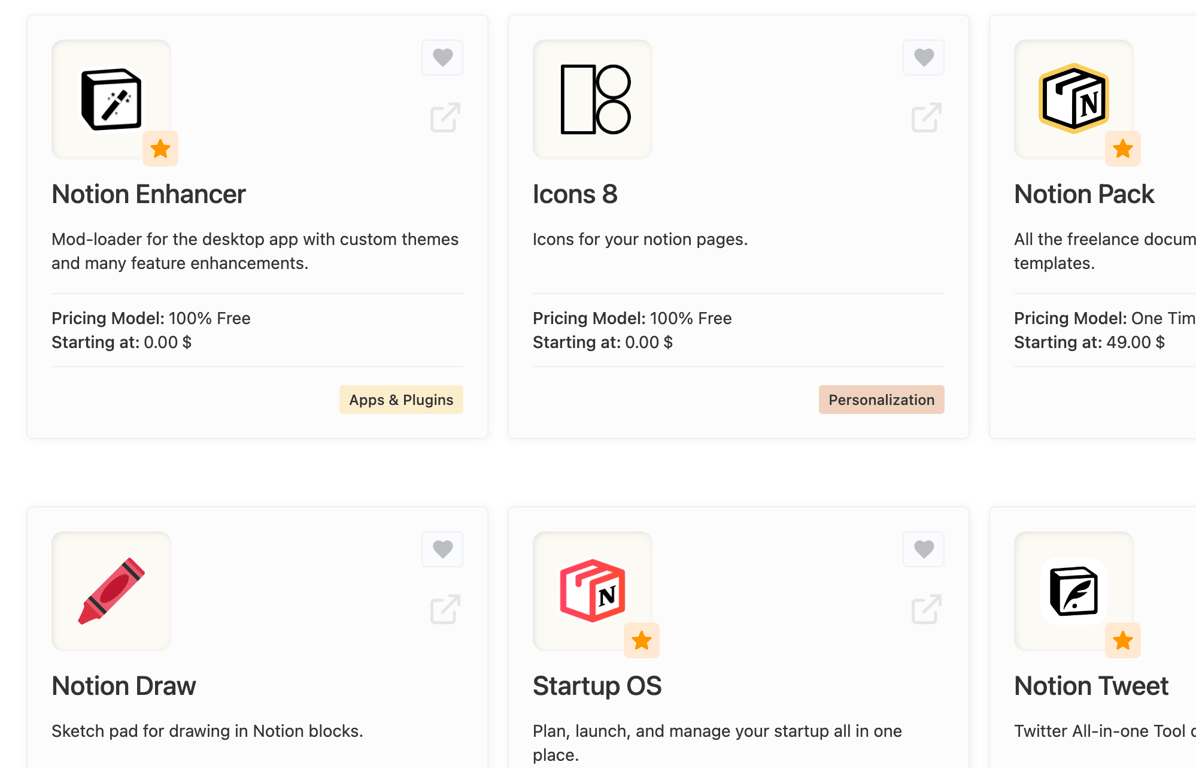
Task: Open Notion Enhancer external link icon
Action: [x=445, y=118]
